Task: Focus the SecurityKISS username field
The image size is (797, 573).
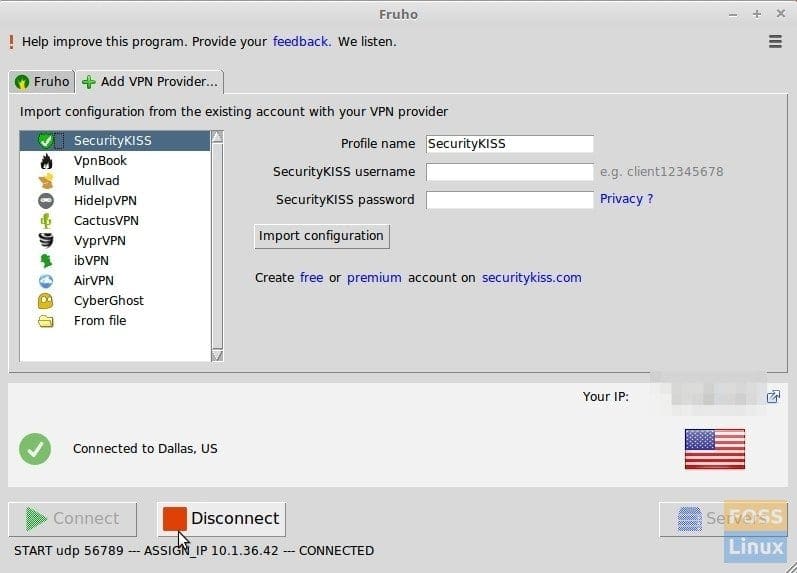Action: [x=509, y=172]
